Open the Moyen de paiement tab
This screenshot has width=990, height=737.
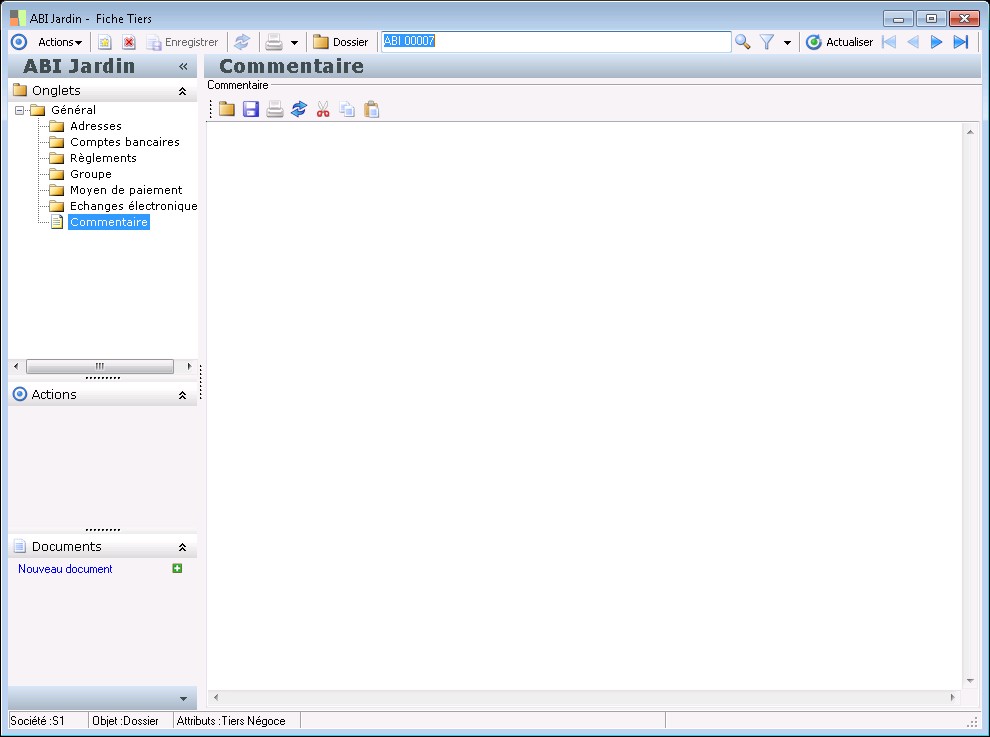[126, 190]
